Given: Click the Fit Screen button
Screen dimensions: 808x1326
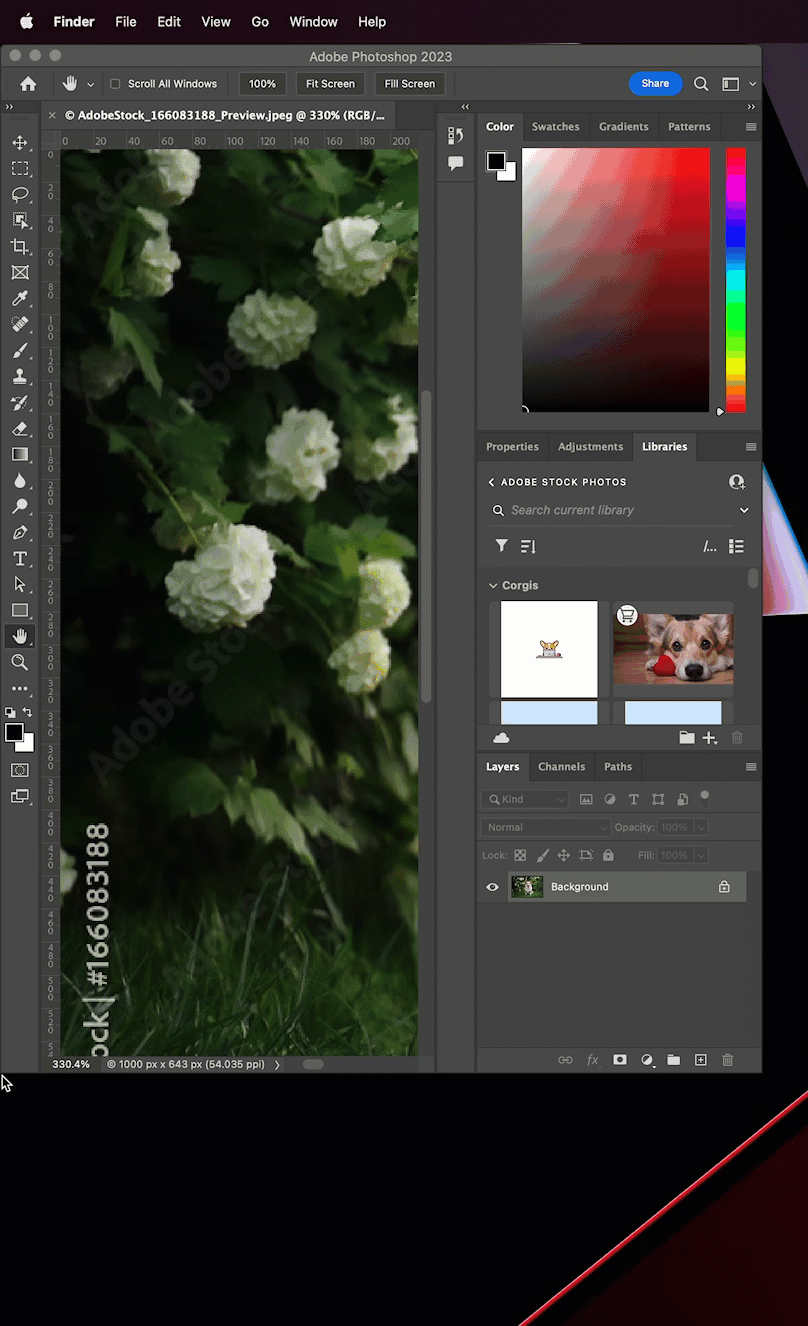Looking at the screenshot, I should click(x=330, y=84).
